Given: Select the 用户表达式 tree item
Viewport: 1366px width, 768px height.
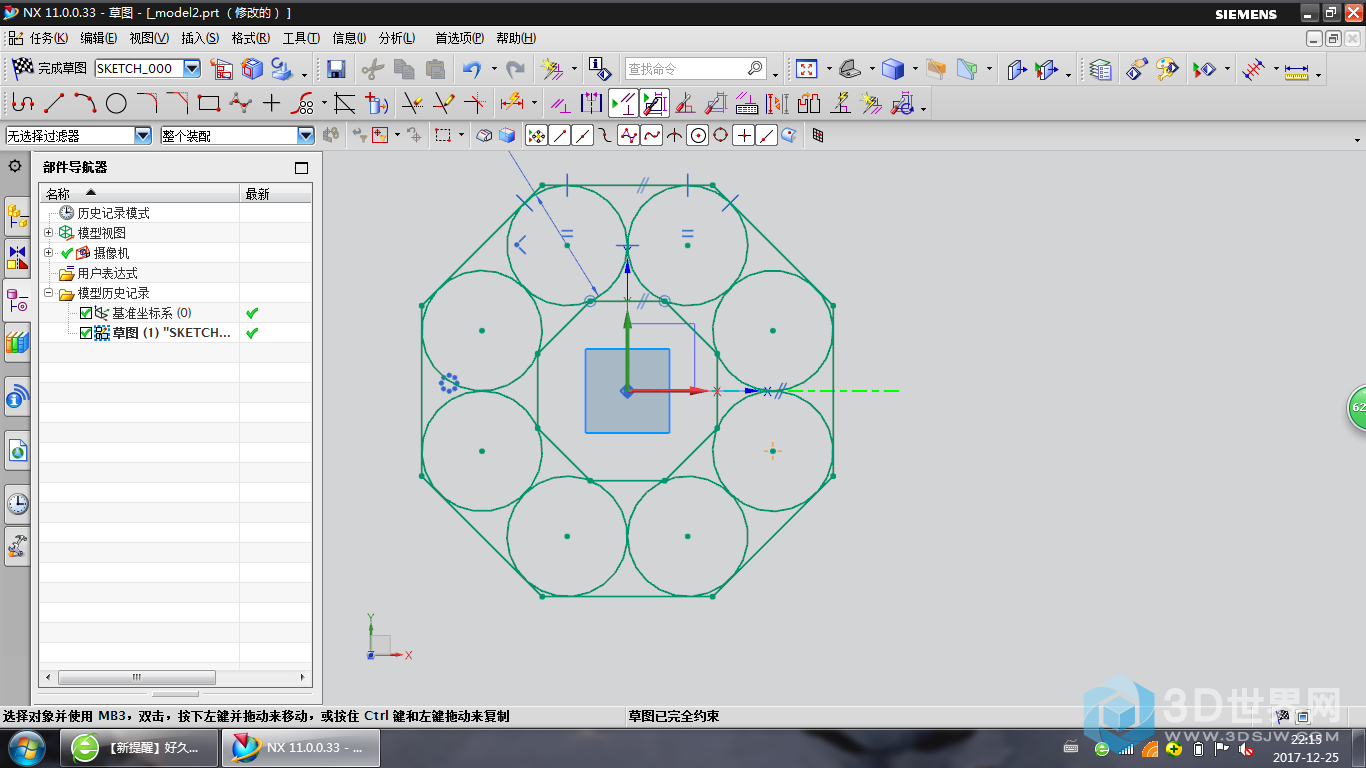Looking at the screenshot, I should click(108, 273).
